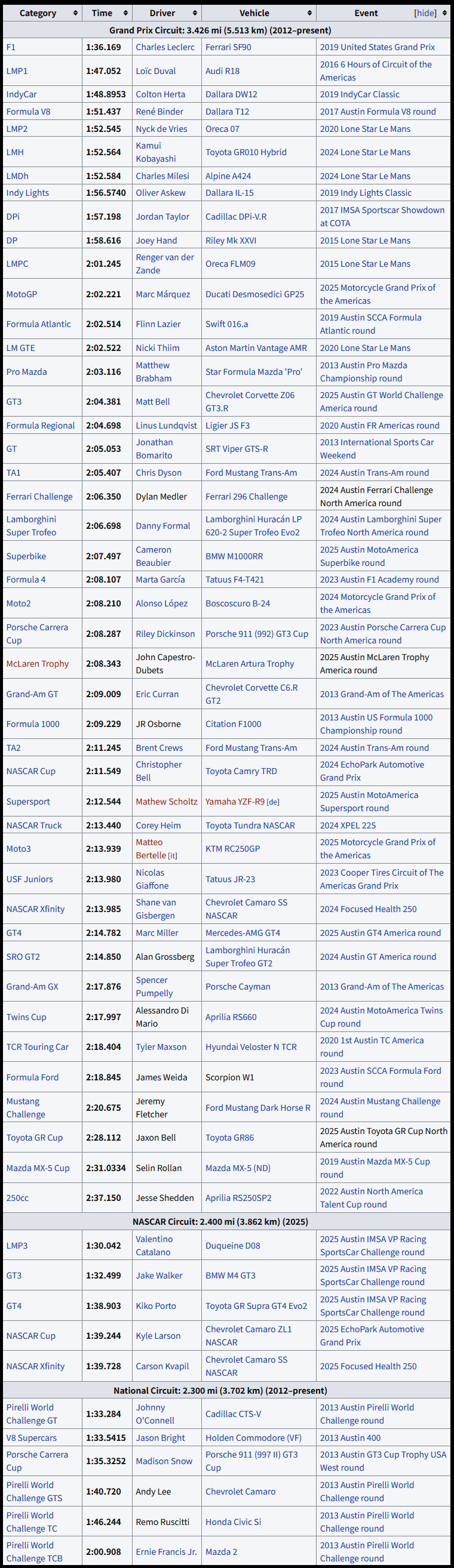Screen dimensions: 454x1568
Task: Open Alpine A424 vehicle link
Action: point(228,176)
